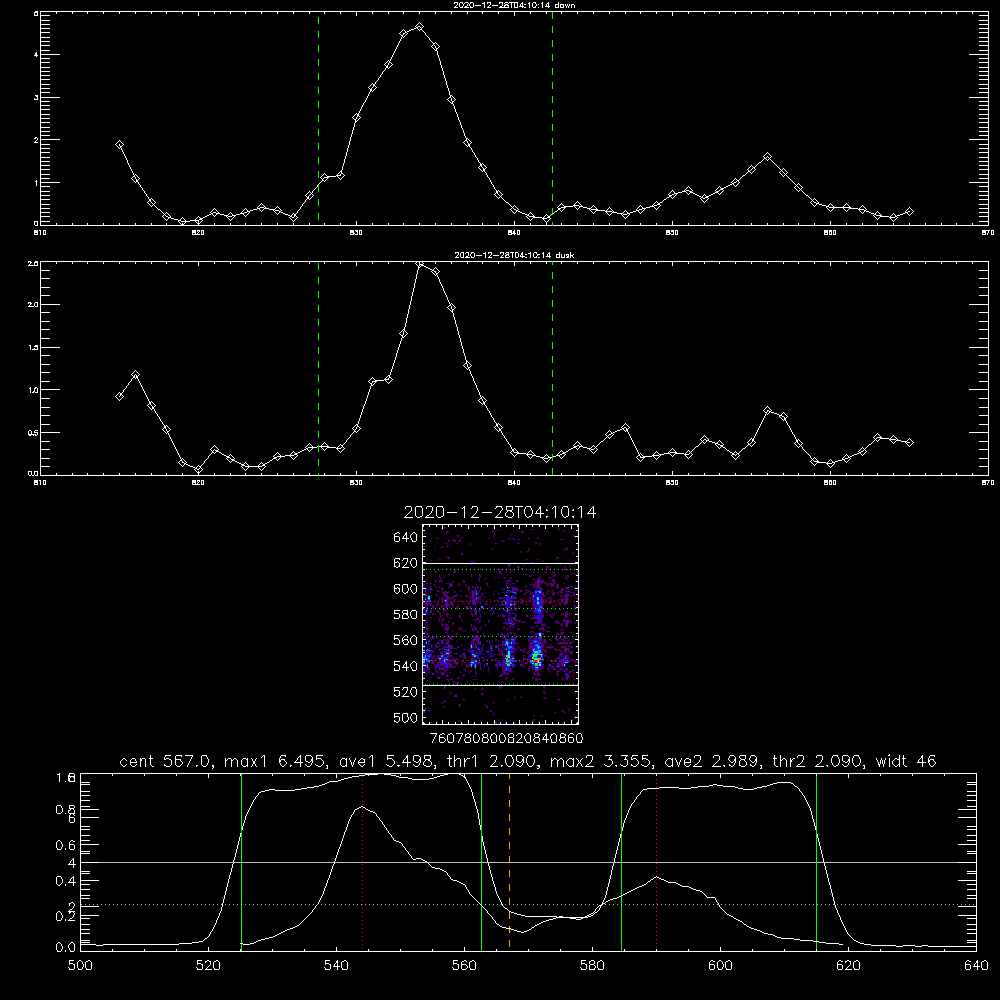Click the orange dashed center line
Screen dimensions: 1000x1000
click(509, 861)
